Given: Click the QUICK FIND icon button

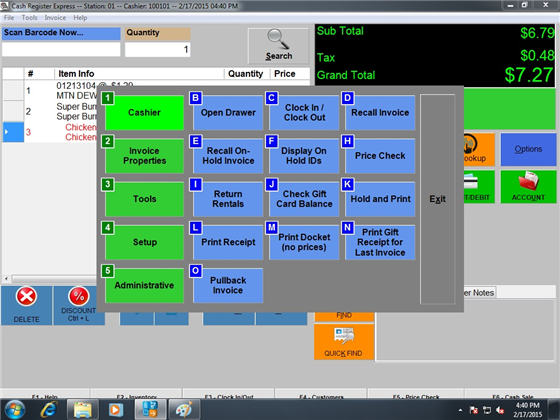Looking at the screenshot, I should 344,341.
